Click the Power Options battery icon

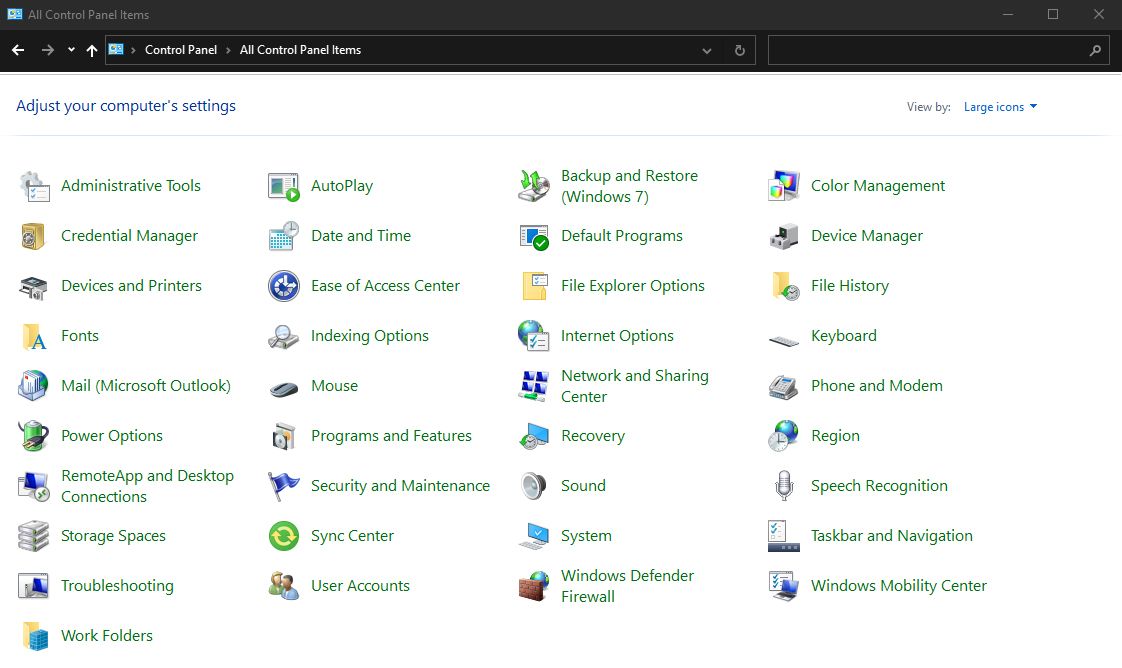(x=34, y=436)
